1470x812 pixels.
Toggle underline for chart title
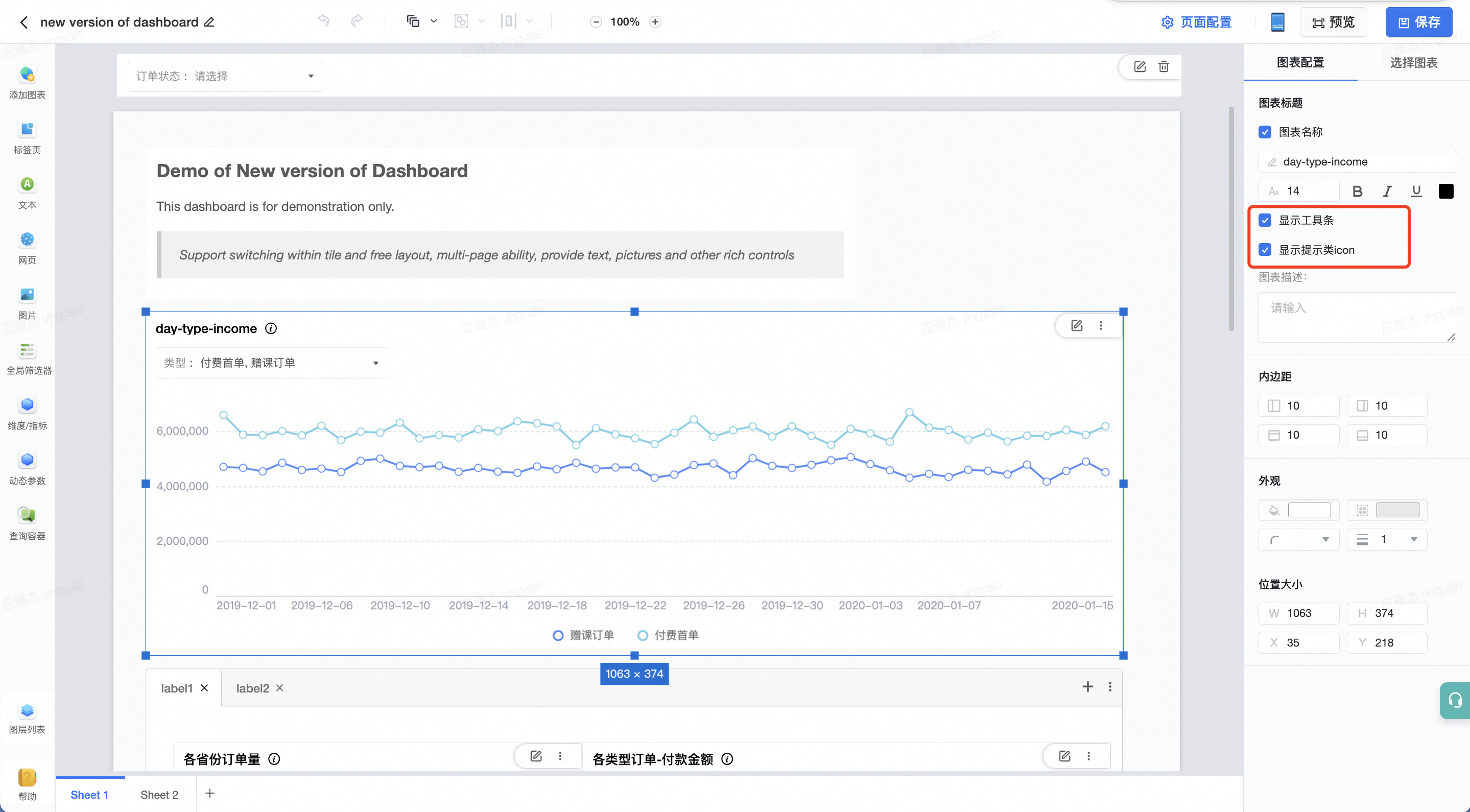[x=1416, y=191]
